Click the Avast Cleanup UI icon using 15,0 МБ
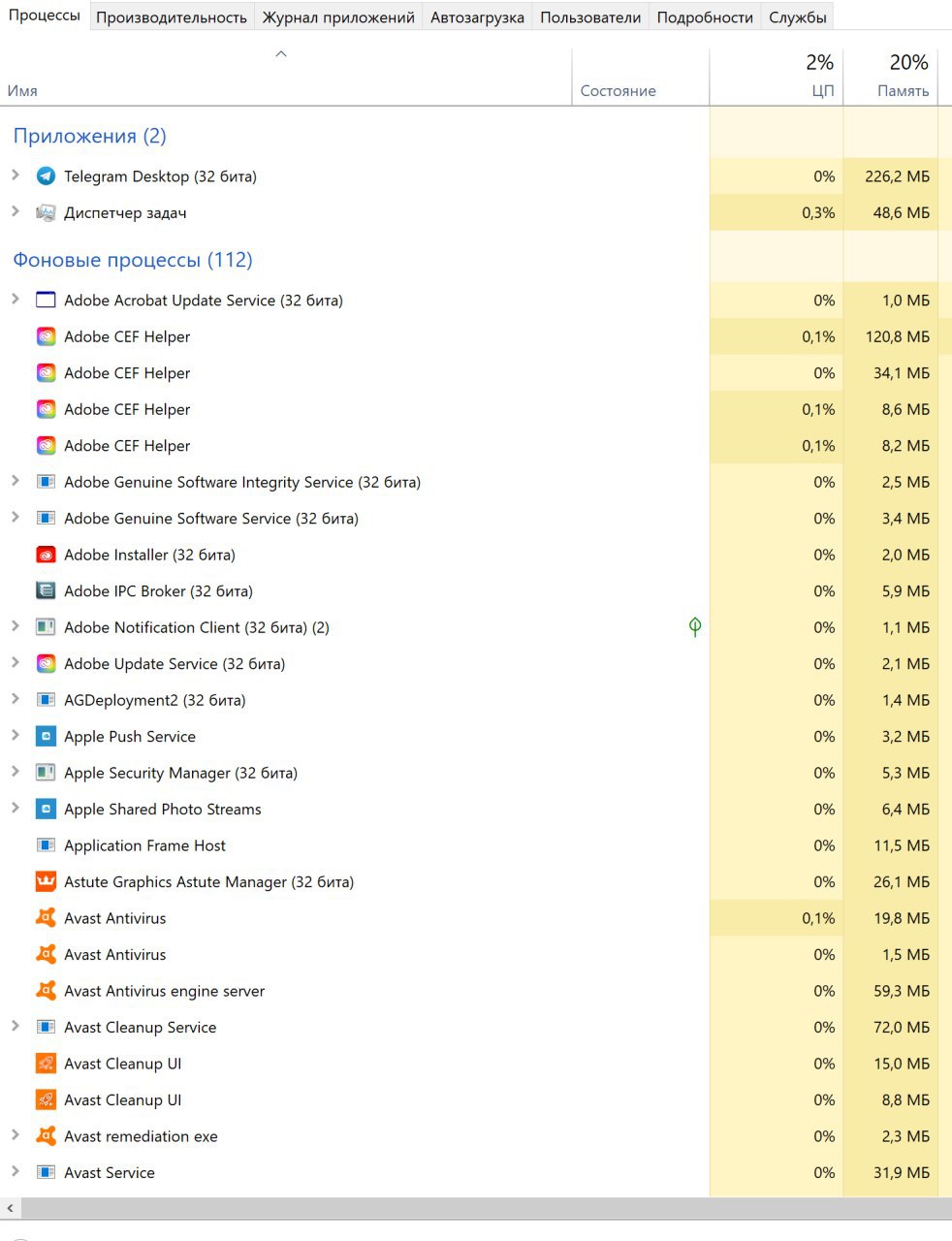 [x=46, y=1064]
